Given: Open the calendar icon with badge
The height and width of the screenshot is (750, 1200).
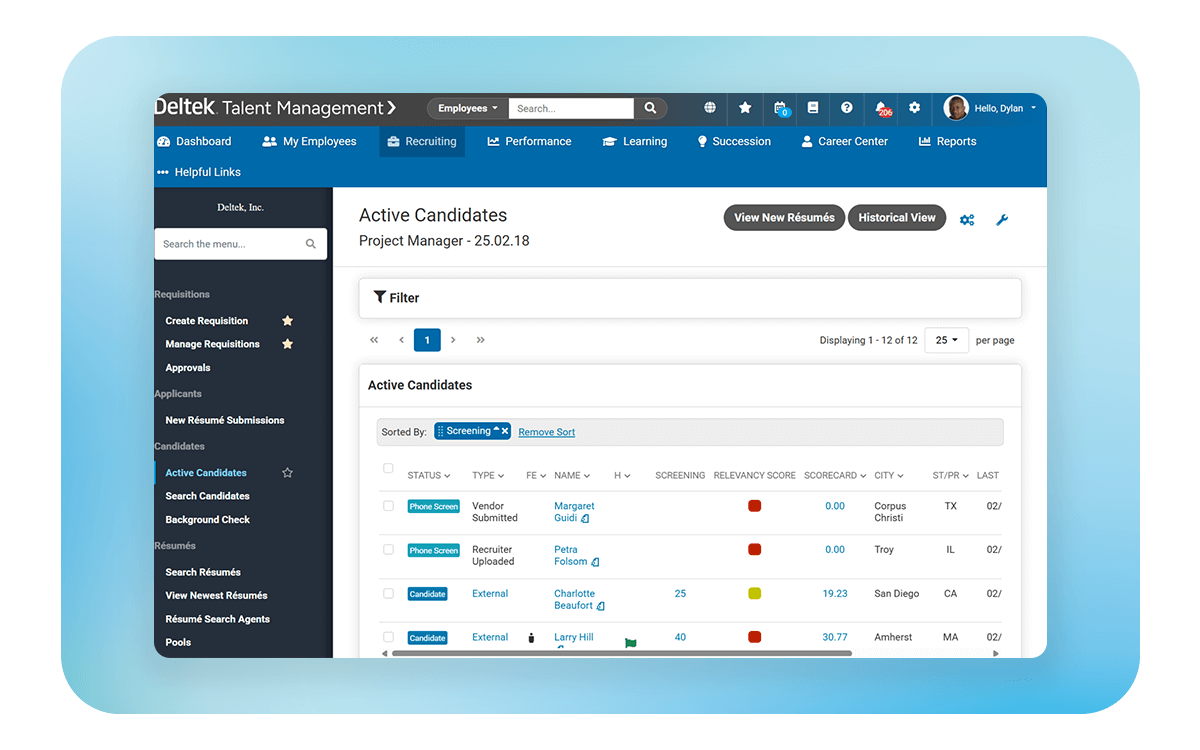Looking at the screenshot, I should (x=780, y=108).
